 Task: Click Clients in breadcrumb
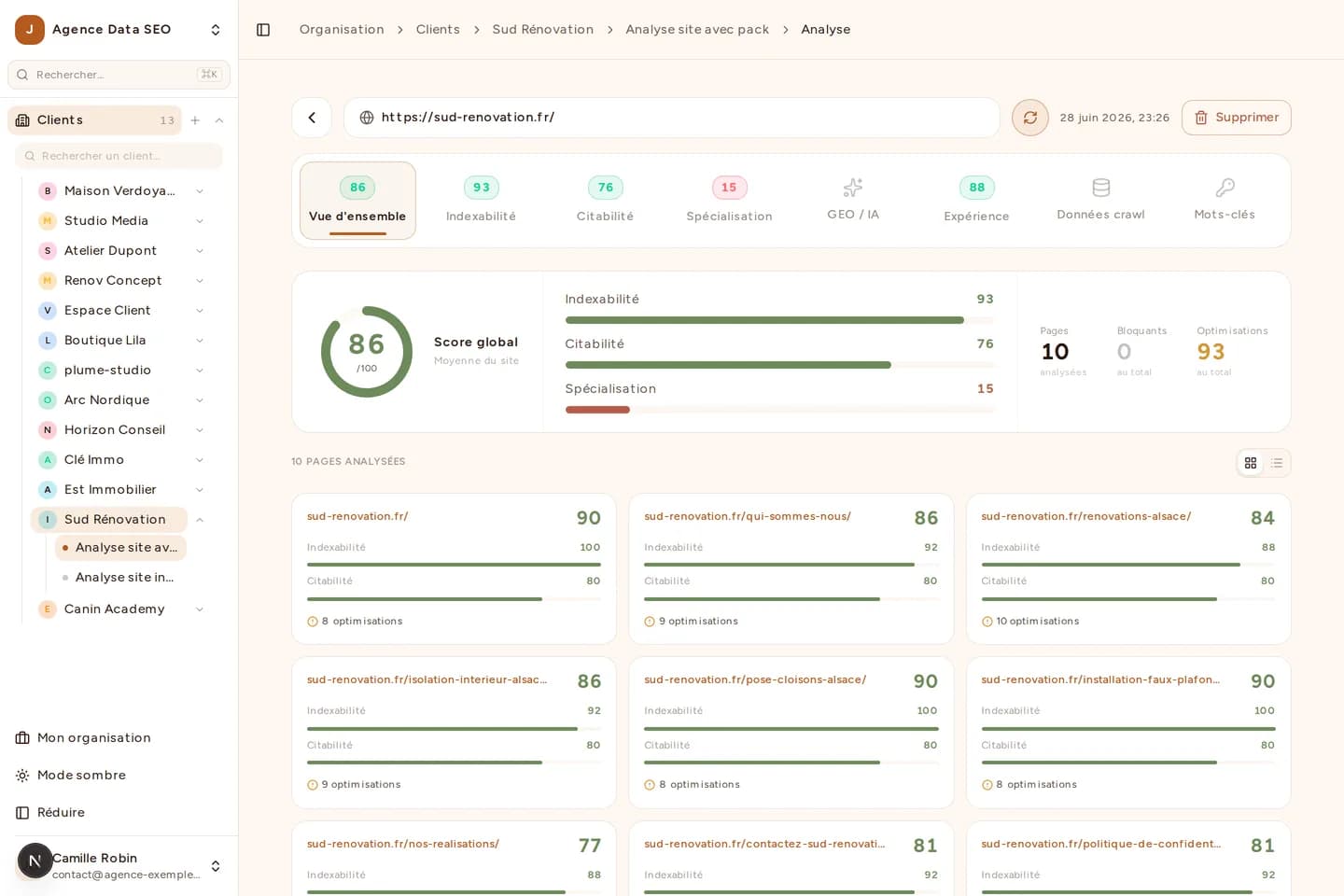[438, 30]
